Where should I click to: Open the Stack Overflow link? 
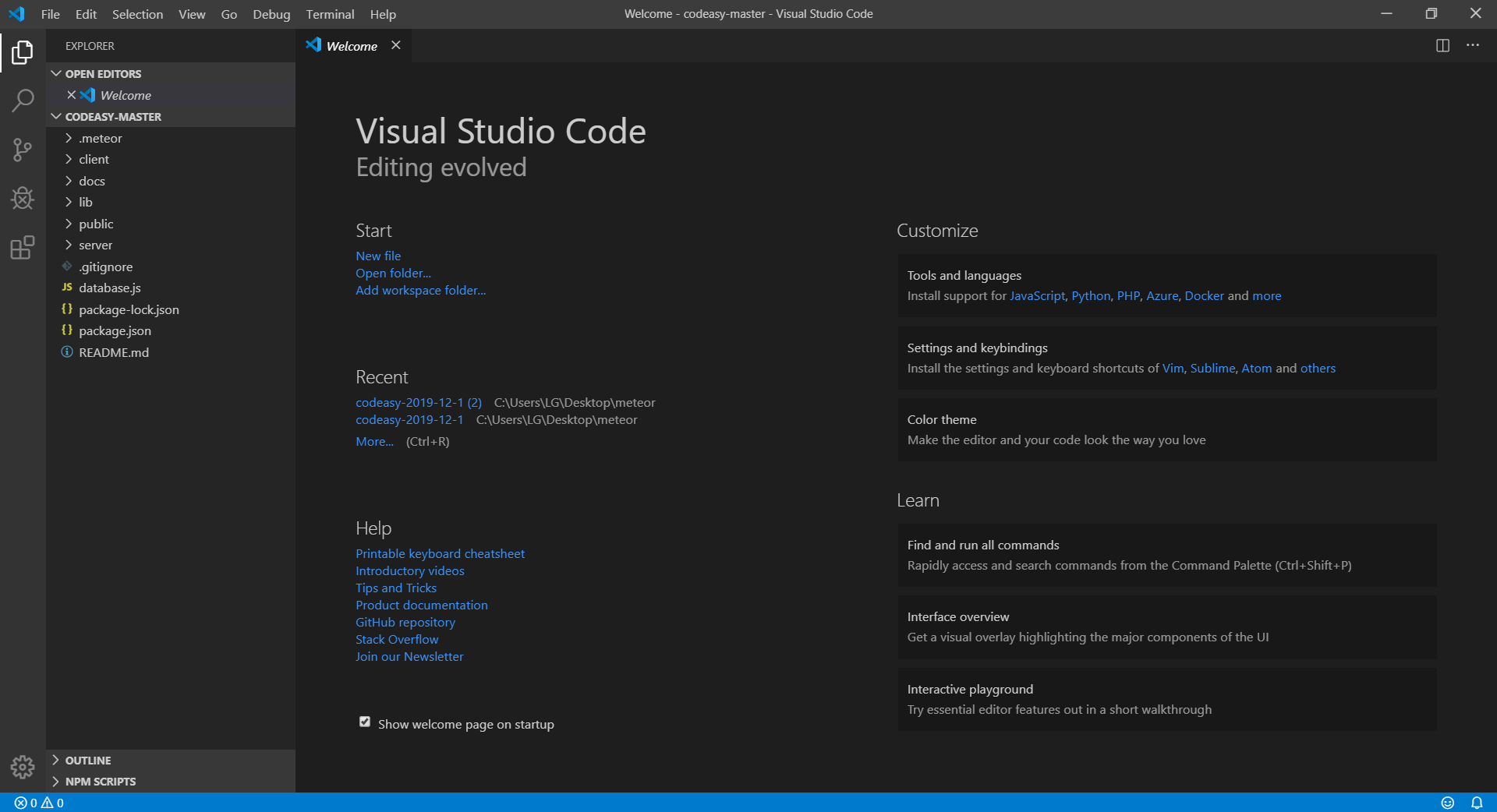(397, 639)
